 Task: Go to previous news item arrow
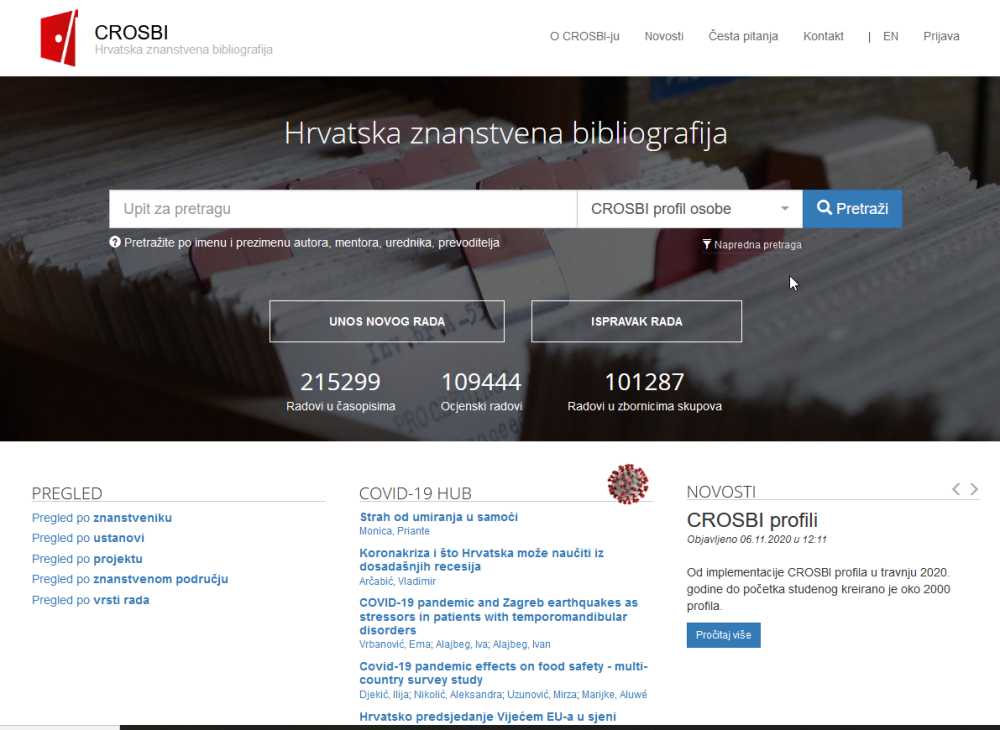955,489
